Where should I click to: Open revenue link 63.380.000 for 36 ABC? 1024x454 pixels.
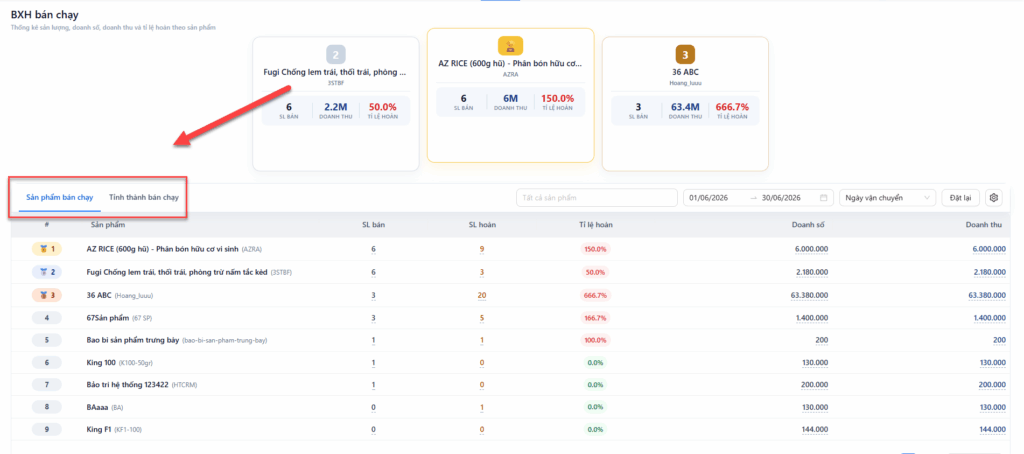click(987, 295)
